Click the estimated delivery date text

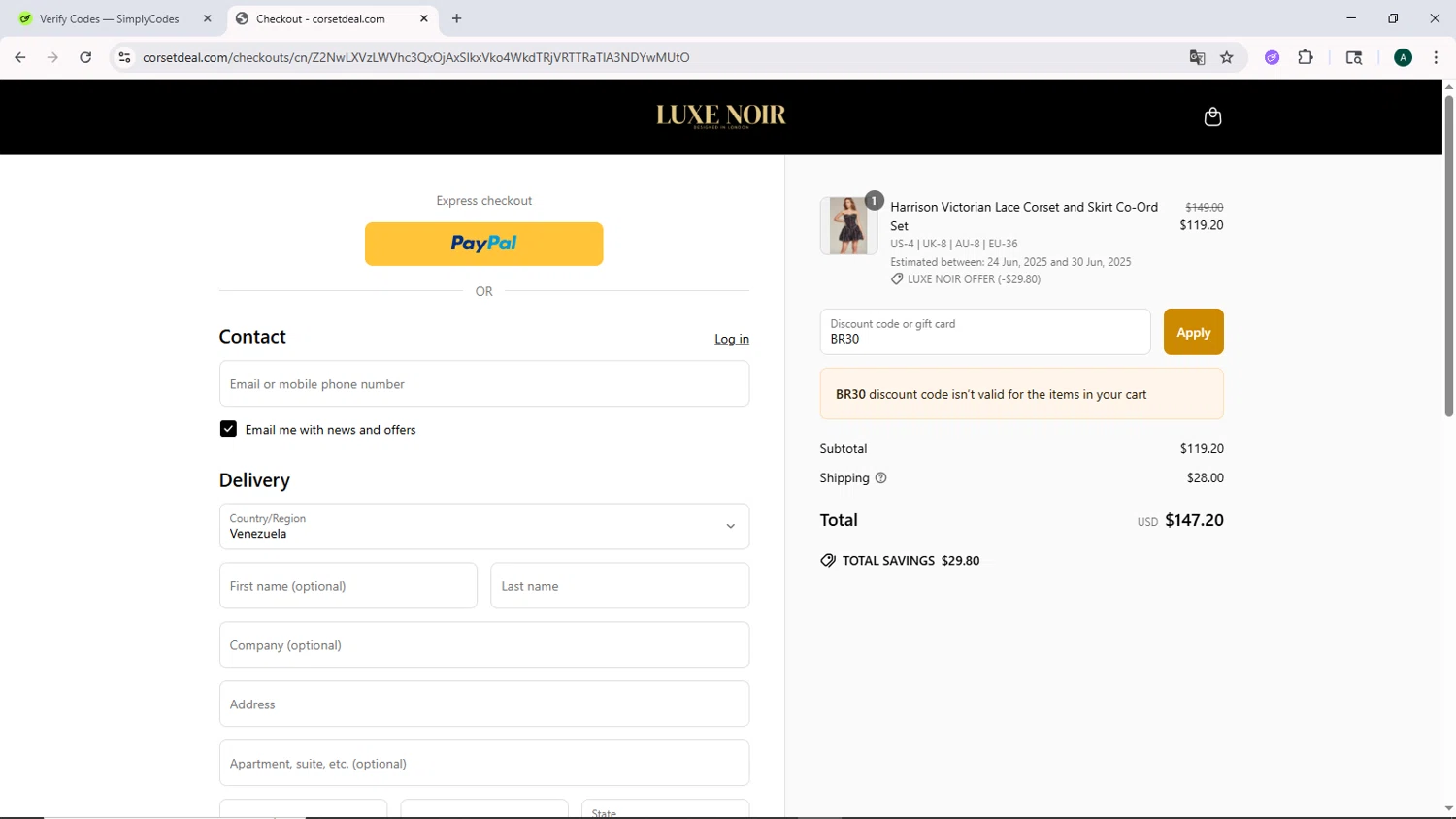pyautogui.click(x=1010, y=261)
